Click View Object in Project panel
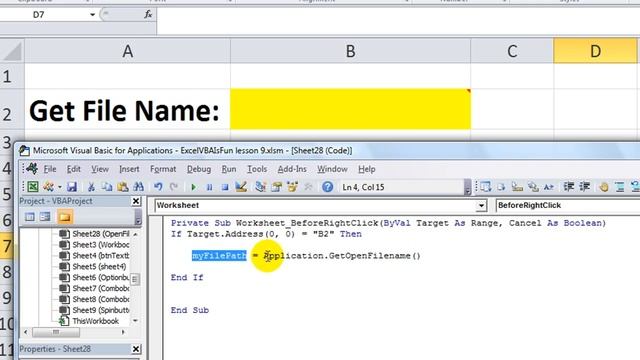 pos(45,217)
